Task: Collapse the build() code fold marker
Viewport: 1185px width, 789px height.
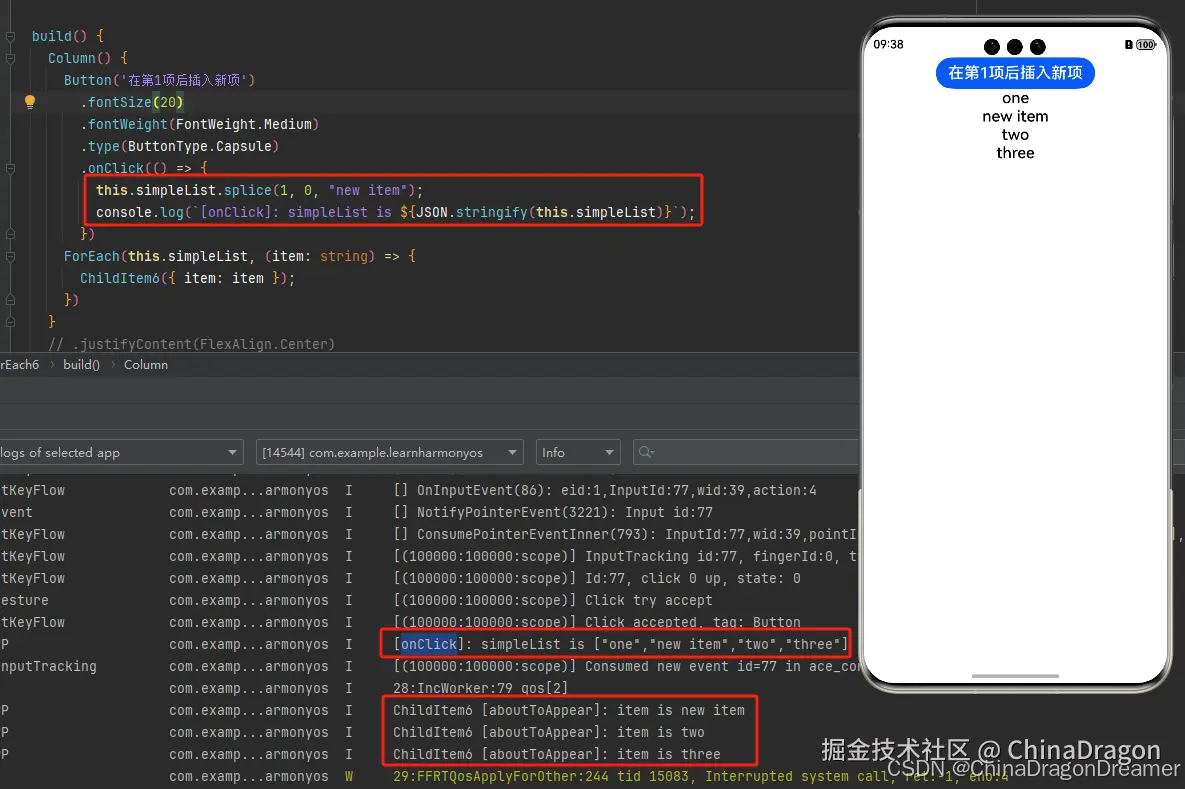Action: pyautogui.click(x=11, y=36)
